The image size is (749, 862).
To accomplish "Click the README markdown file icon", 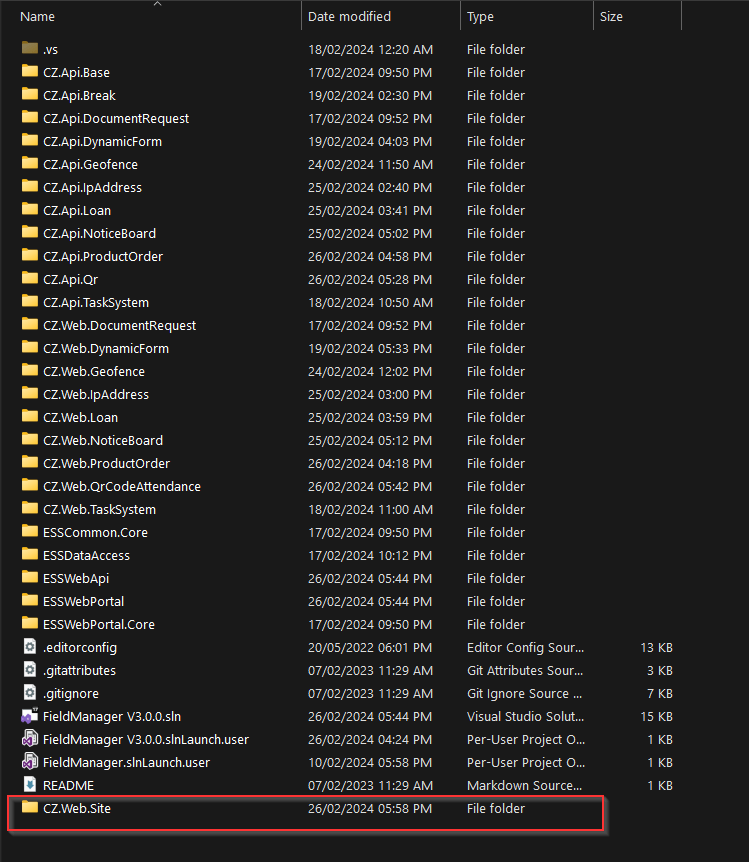I will tap(30, 785).
